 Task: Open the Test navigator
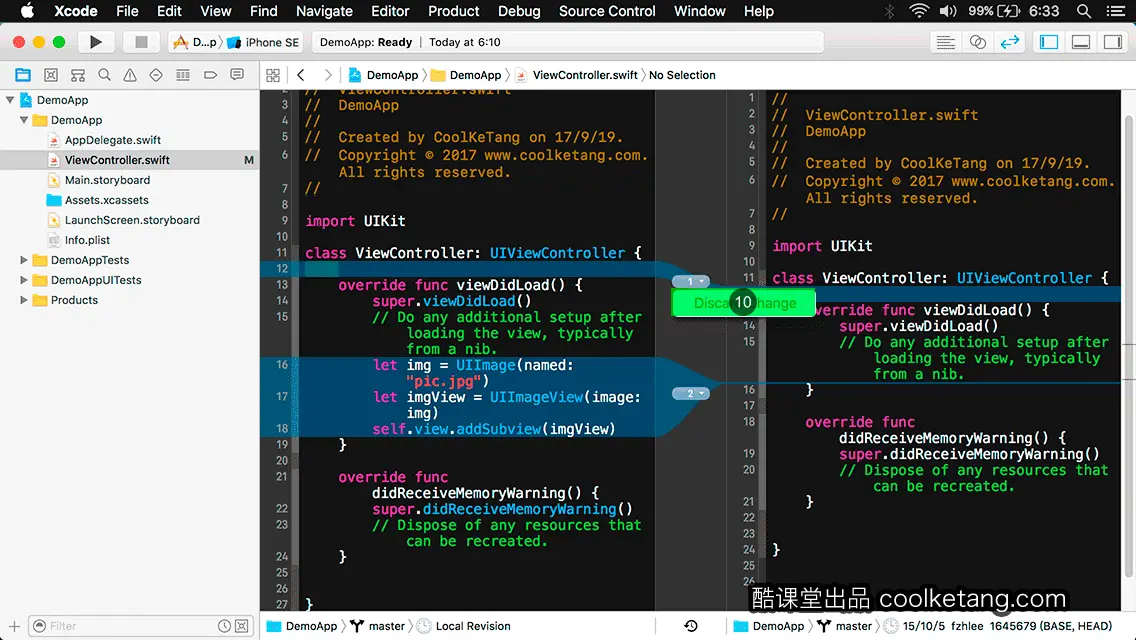pyautogui.click(x=156, y=75)
